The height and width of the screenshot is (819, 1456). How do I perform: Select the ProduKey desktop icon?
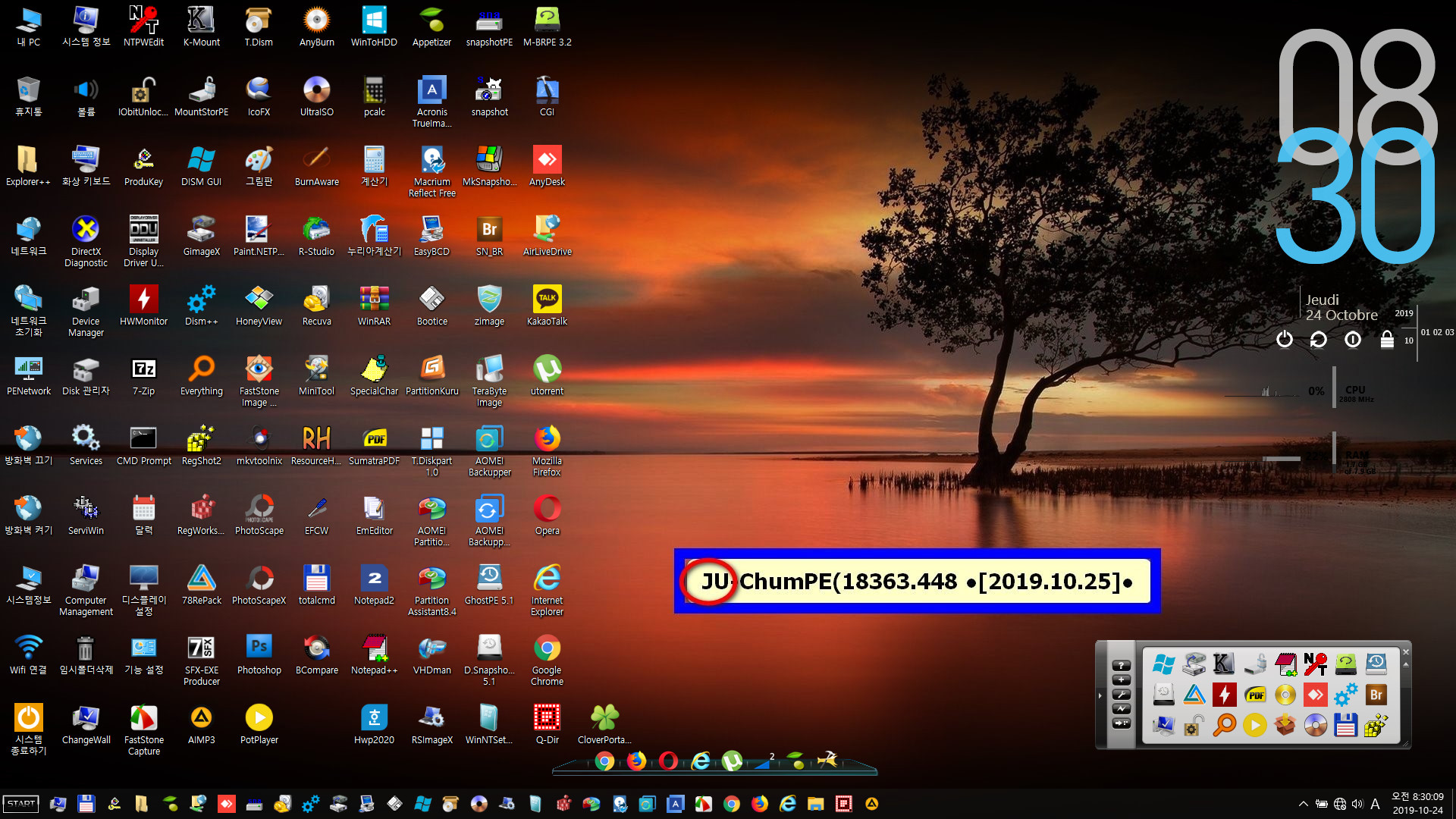143,166
